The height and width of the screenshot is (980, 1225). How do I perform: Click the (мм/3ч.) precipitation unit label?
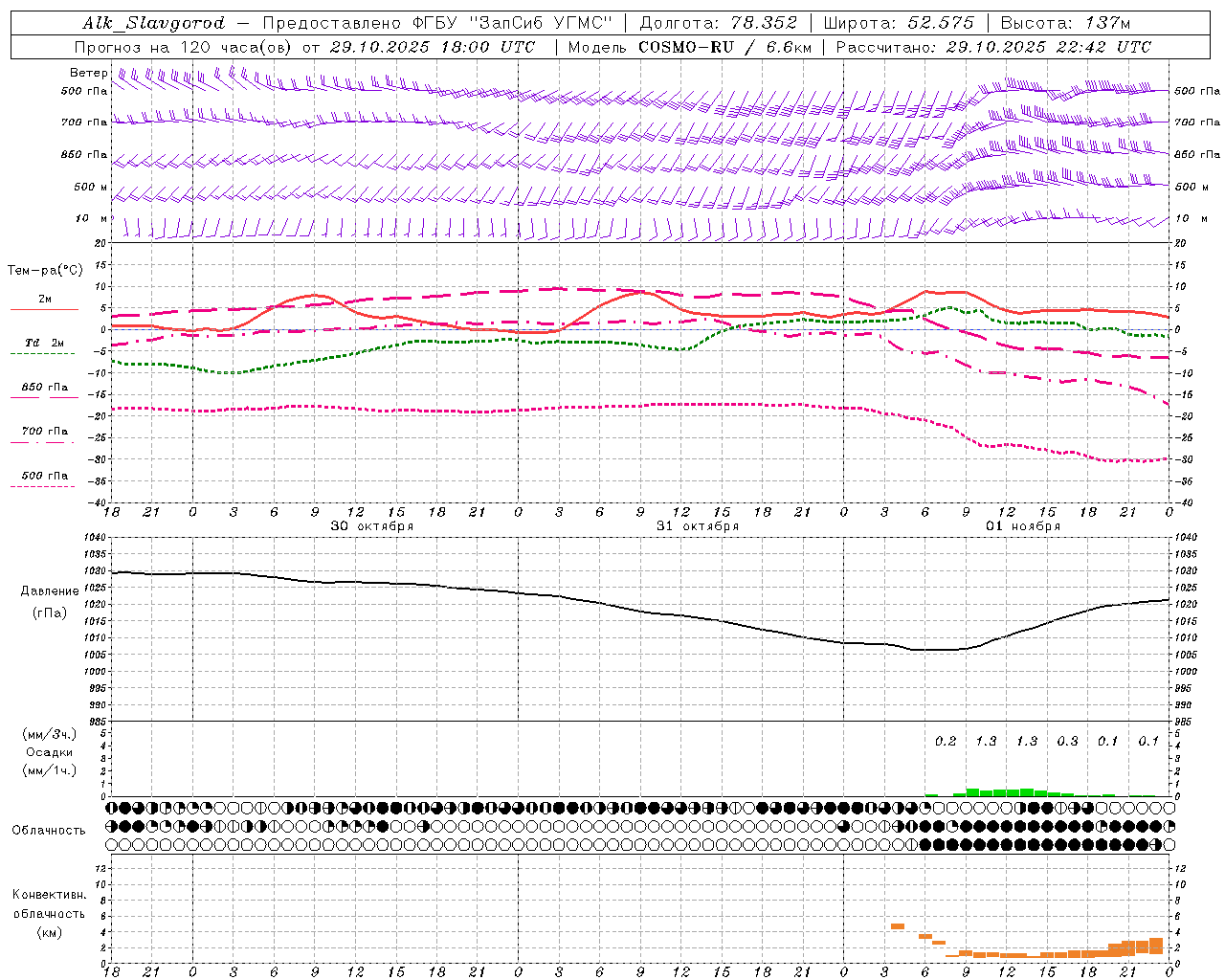pos(50,734)
